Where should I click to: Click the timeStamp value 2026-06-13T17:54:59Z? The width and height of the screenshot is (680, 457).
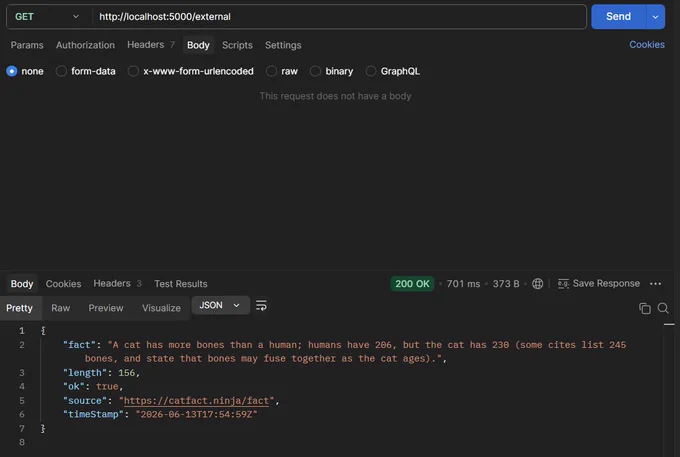[196, 415]
